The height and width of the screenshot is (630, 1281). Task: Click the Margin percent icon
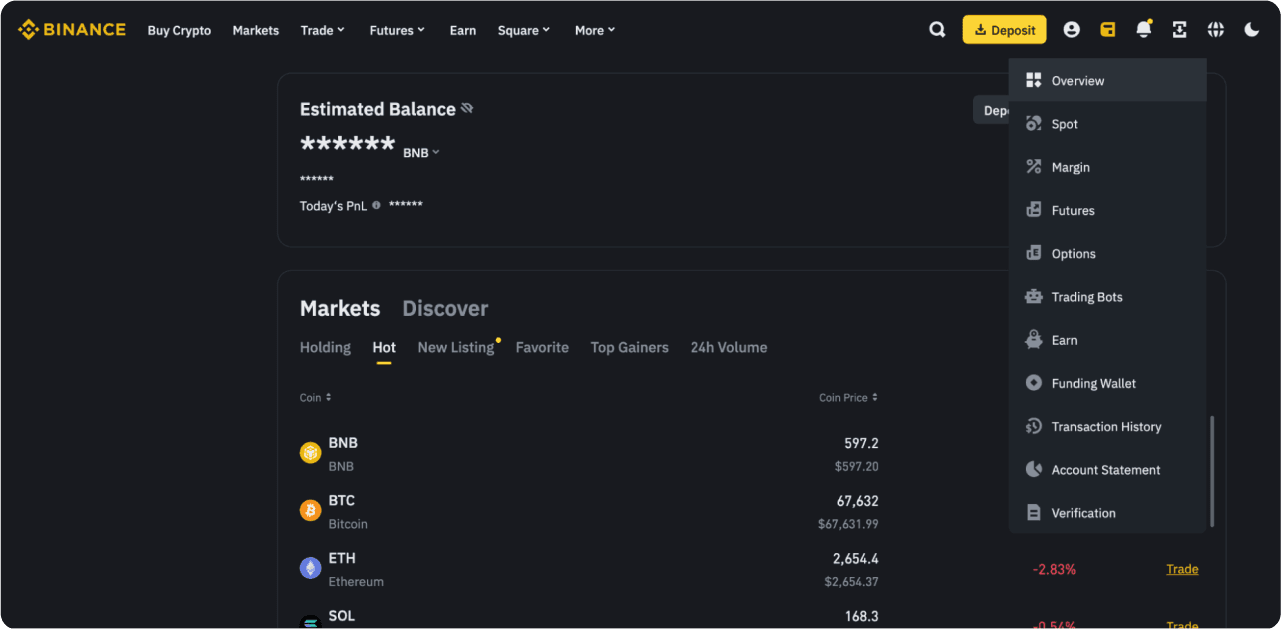point(1034,167)
